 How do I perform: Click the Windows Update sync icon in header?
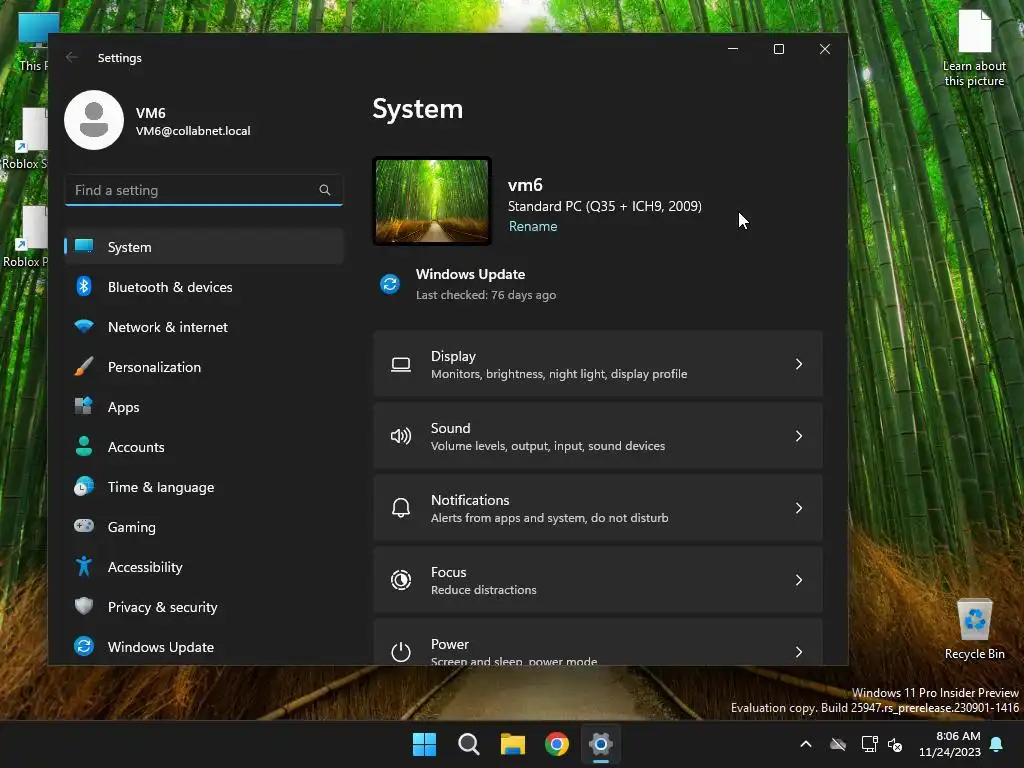390,284
